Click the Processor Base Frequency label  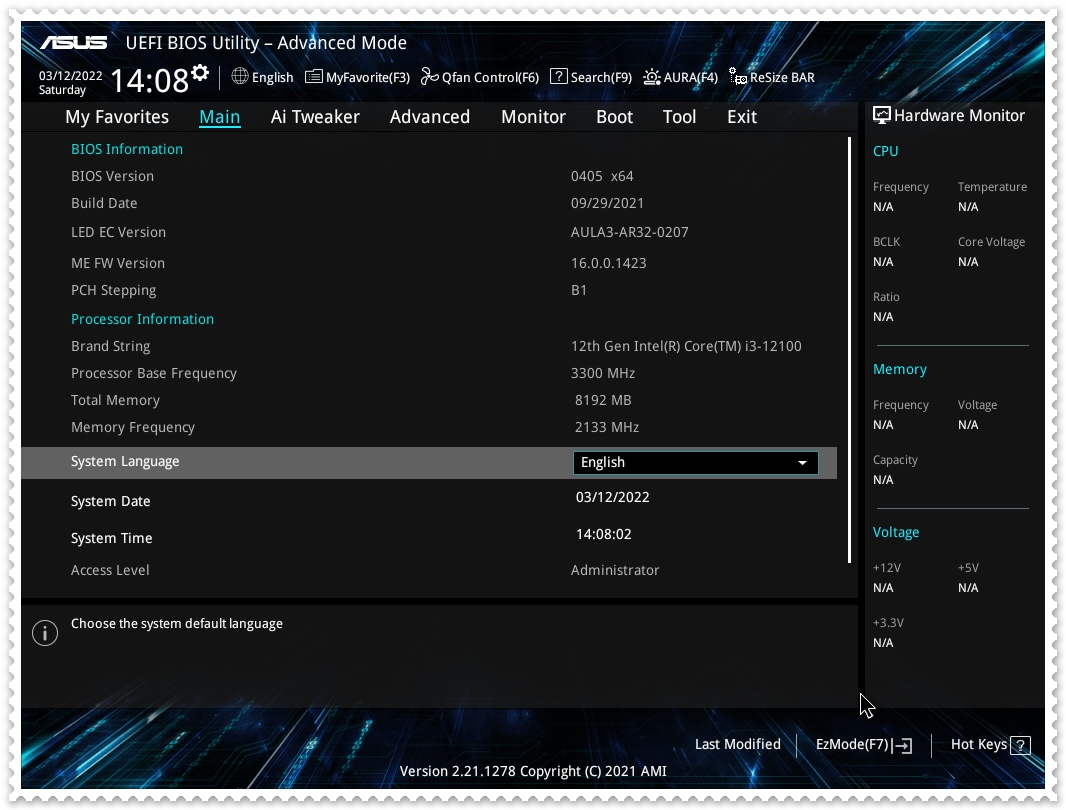click(x=154, y=373)
